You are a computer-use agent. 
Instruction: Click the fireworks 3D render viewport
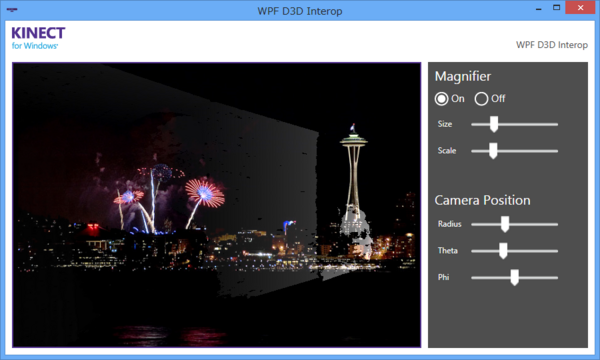pos(217,205)
